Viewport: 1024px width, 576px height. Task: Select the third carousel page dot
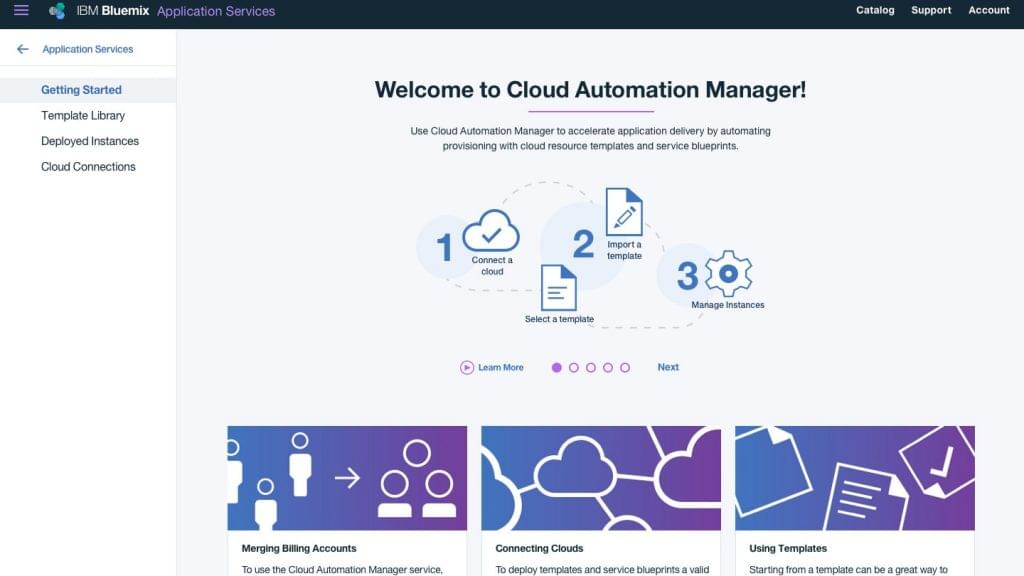pyautogui.click(x=590, y=368)
